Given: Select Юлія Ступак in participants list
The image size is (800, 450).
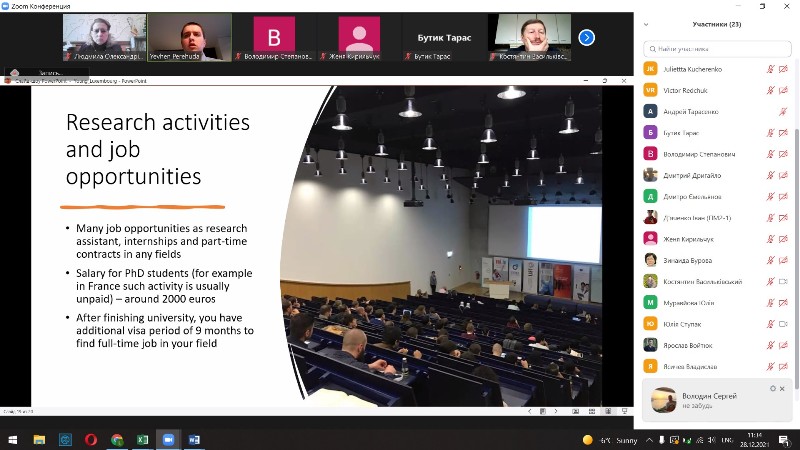Looking at the screenshot, I should [x=715, y=324].
